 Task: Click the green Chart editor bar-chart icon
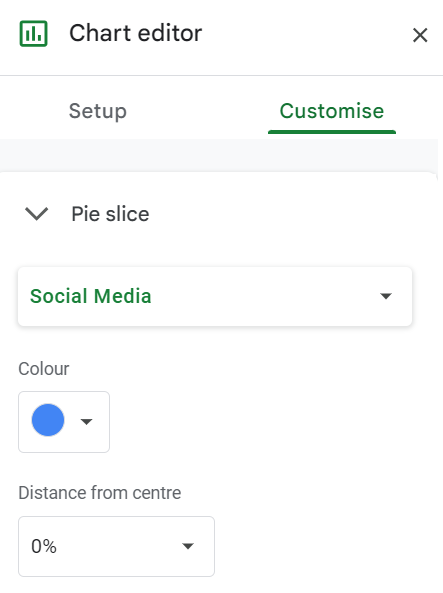(33, 34)
